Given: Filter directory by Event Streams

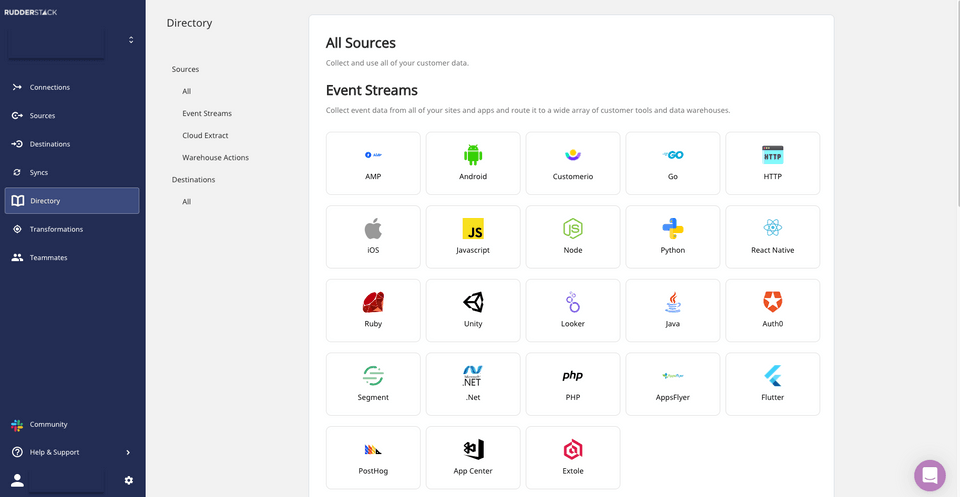Looking at the screenshot, I should (x=207, y=113).
